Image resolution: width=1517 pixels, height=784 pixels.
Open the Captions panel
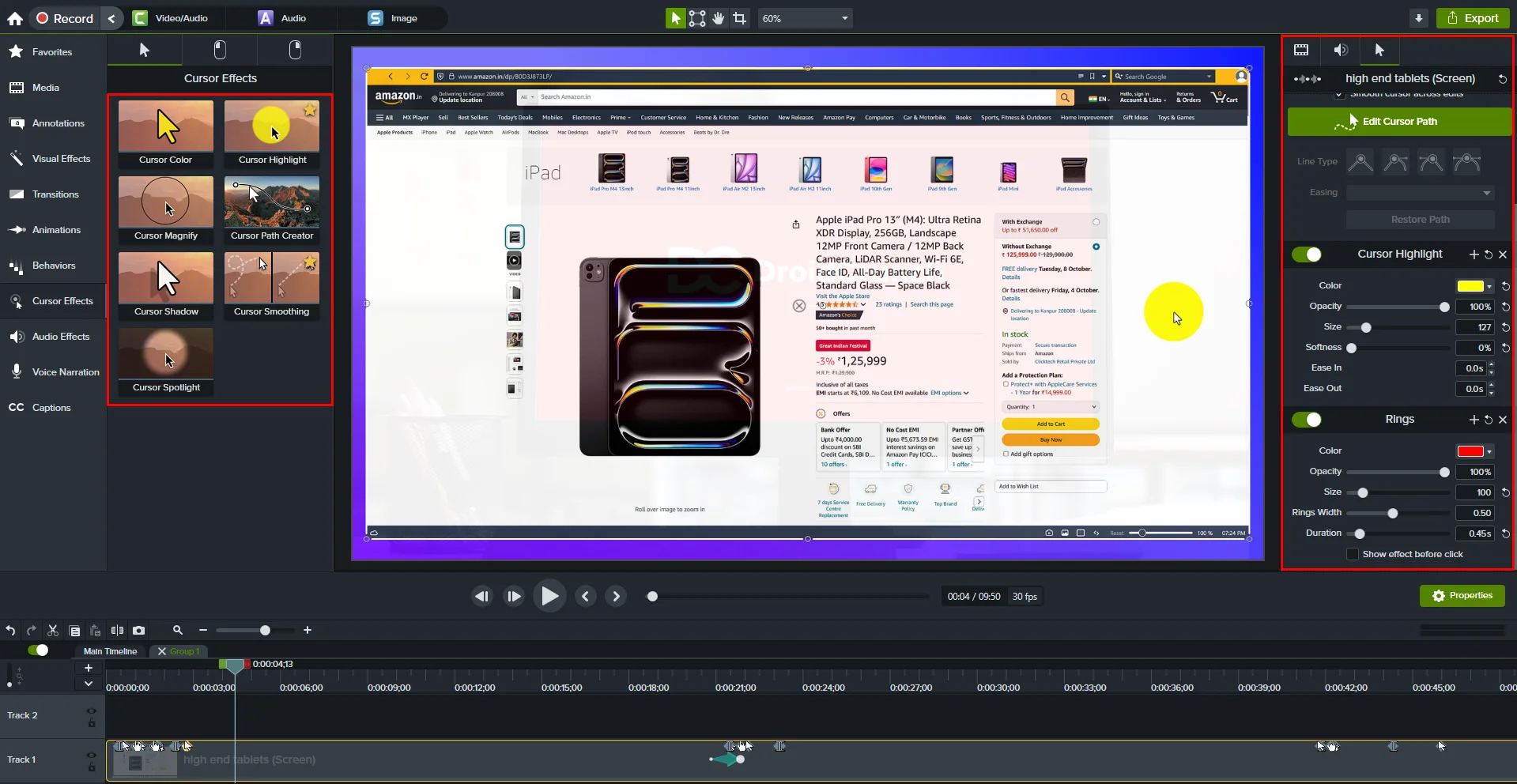tap(51, 408)
